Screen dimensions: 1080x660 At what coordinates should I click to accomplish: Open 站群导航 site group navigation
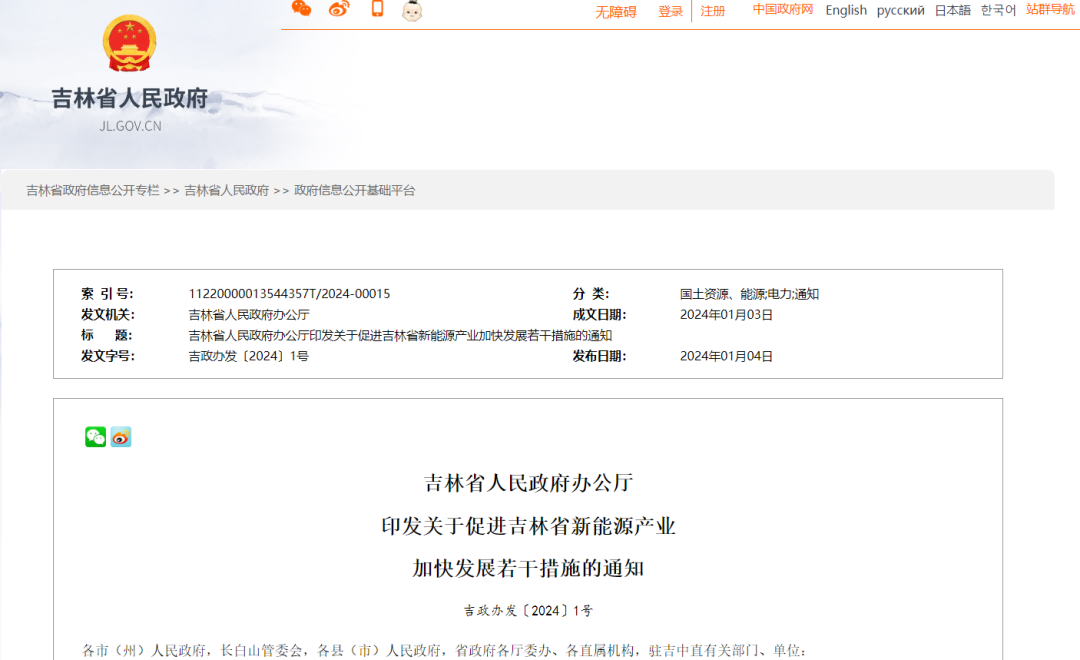click(1050, 10)
